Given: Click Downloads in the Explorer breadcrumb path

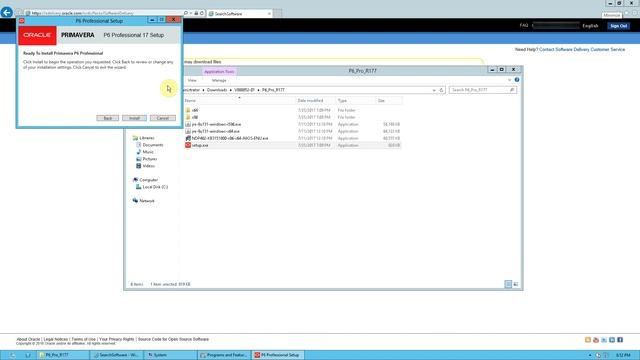Looking at the screenshot, I should 217,90.
